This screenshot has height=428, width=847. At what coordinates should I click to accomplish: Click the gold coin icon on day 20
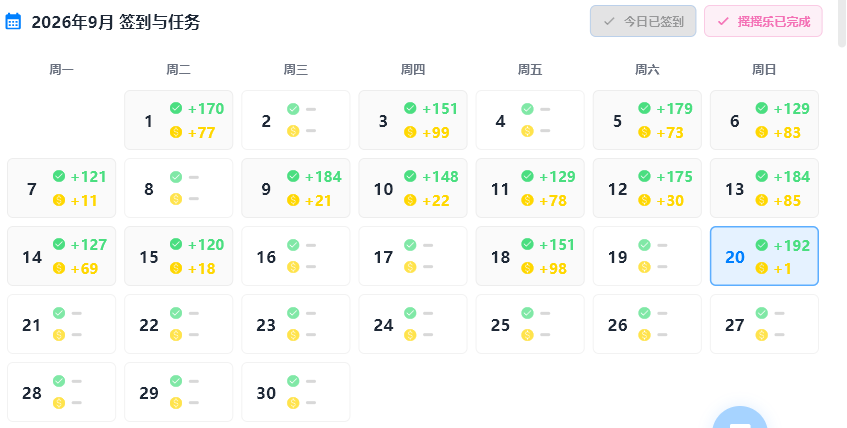point(762,268)
